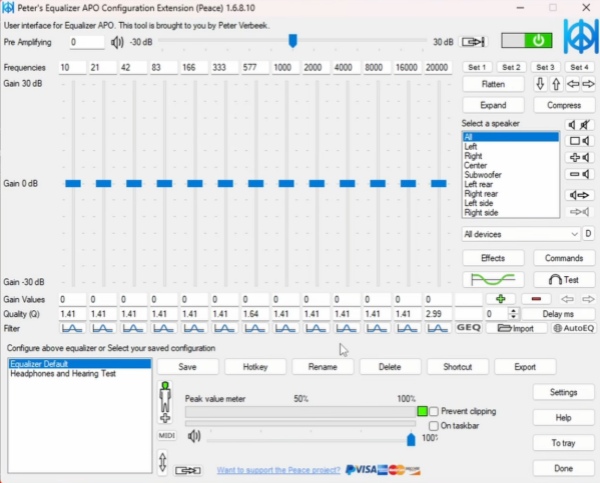Open the green curve graph window
Viewport: 600px width, 483px height.
coord(493,280)
